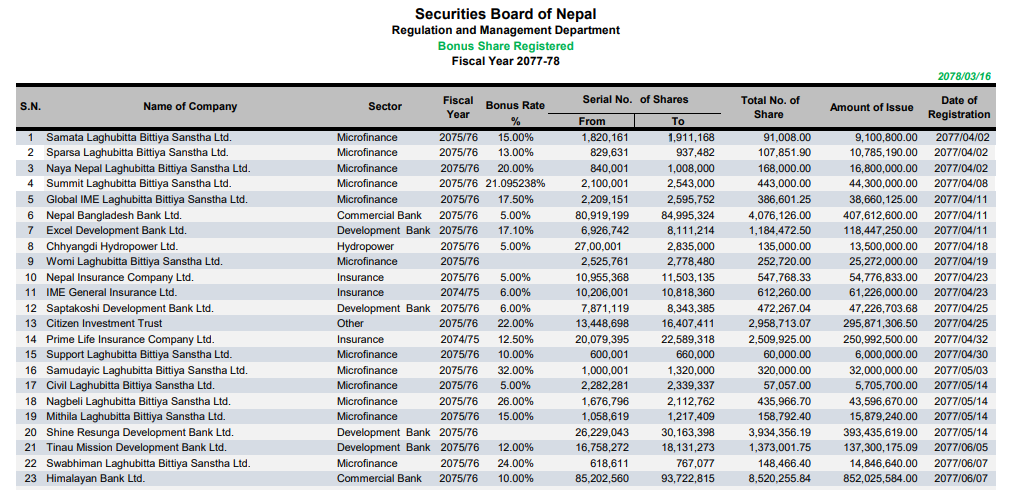The width and height of the screenshot is (1012, 490).
Task: Click the 'Securities Board of Nepal' title
Action: coord(505,14)
